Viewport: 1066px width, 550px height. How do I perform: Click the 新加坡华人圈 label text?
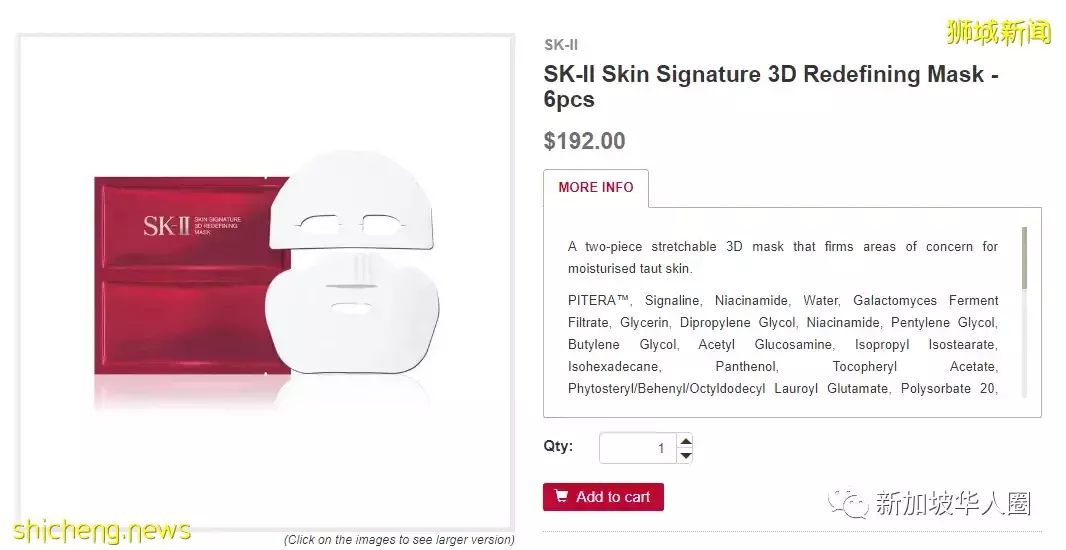coord(952,503)
